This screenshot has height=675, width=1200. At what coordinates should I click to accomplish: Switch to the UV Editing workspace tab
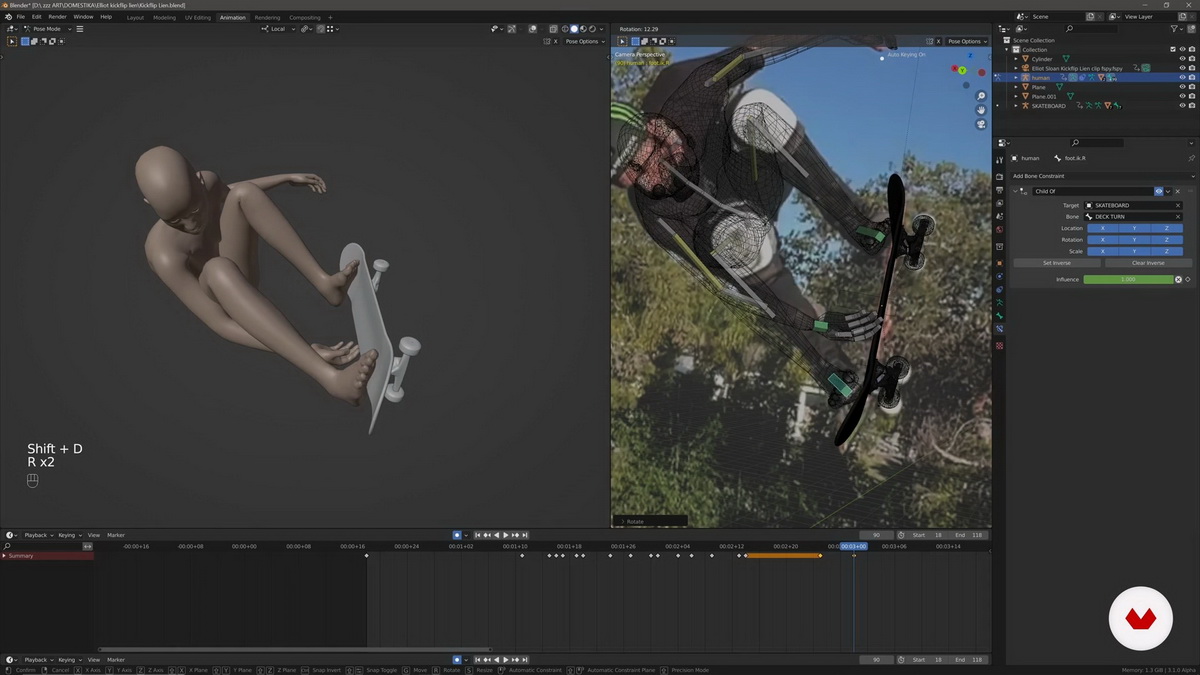click(x=198, y=17)
